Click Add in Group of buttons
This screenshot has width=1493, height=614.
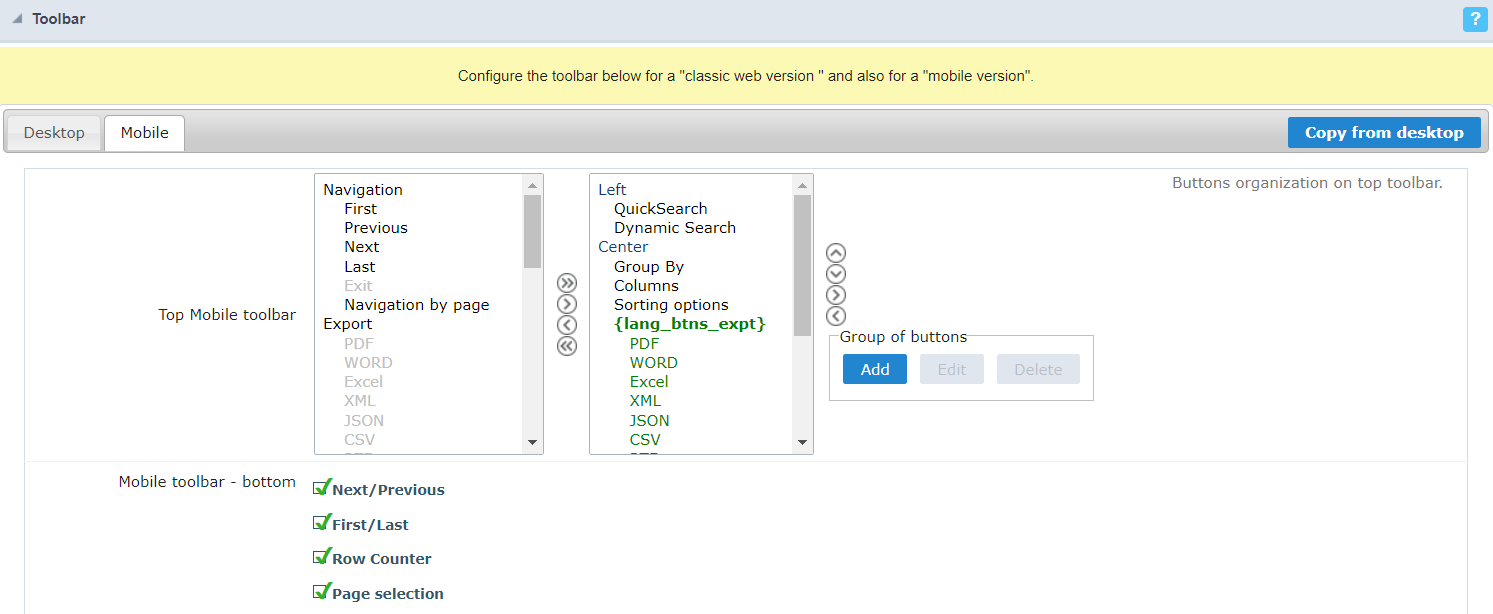click(874, 369)
